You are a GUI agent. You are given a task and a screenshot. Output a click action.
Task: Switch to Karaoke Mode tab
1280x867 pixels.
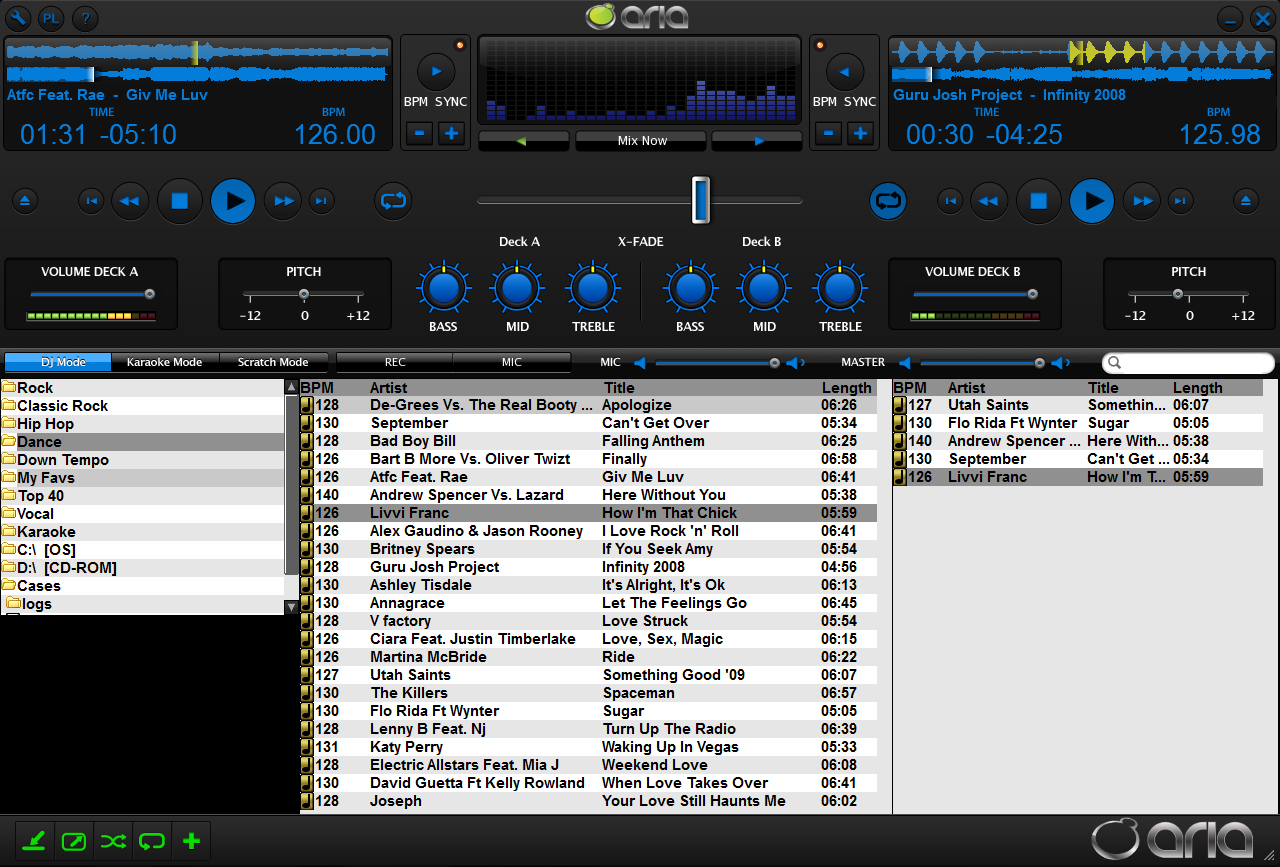pyautogui.click(x=164, y=362)
